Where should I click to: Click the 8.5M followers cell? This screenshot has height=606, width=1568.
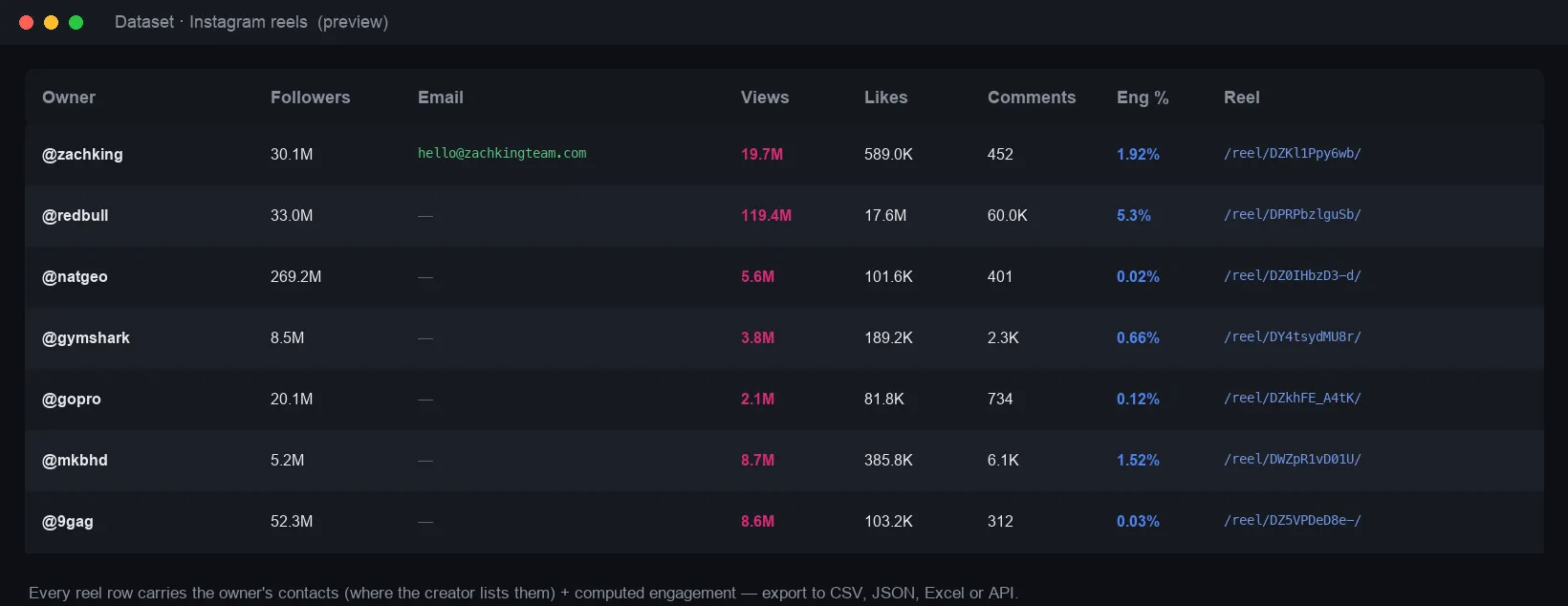point(288,337)
